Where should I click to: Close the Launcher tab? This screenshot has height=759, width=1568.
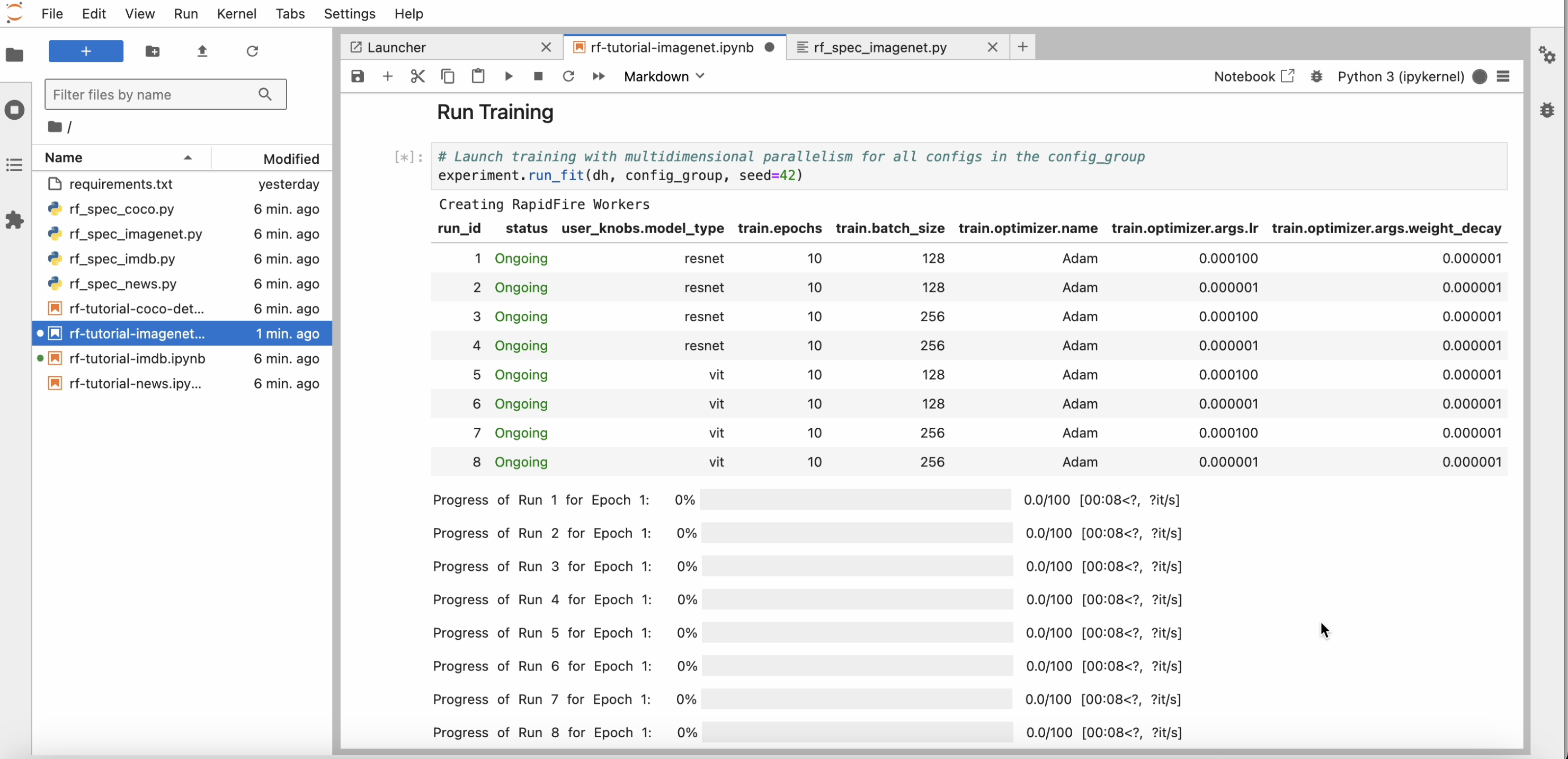(546, 47)
